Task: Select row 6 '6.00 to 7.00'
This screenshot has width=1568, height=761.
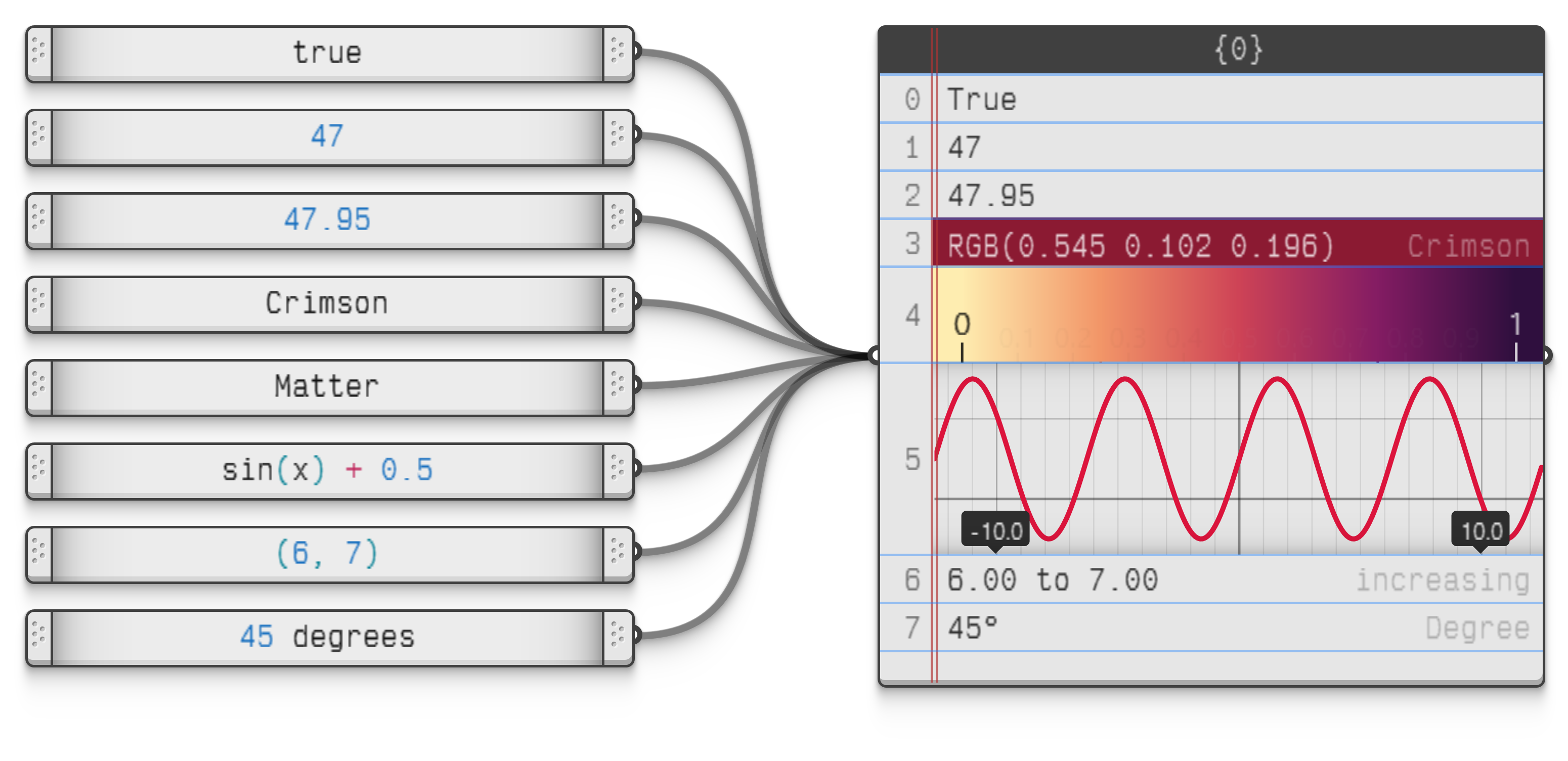Action: tap(1211, 579)
